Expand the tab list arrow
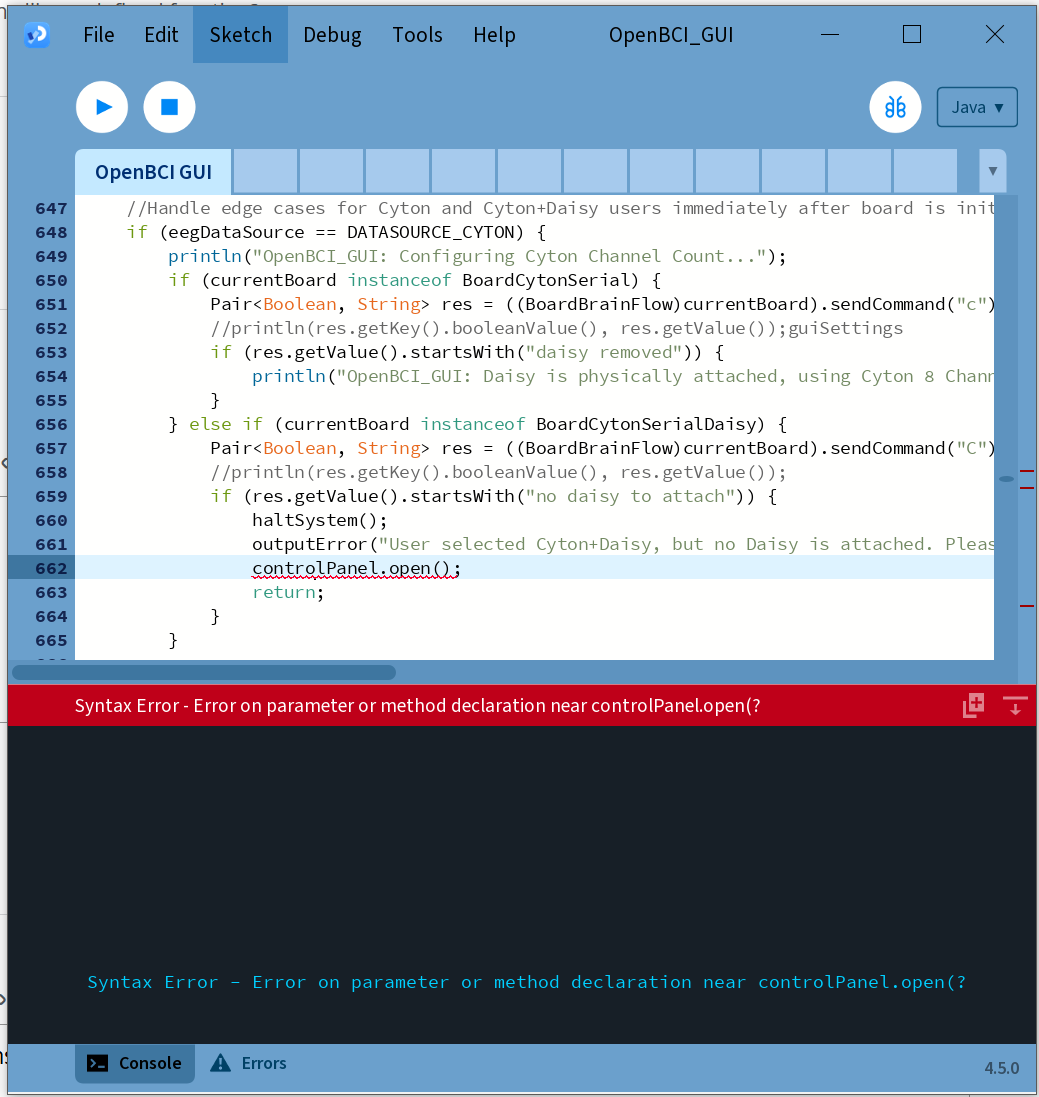This screenshot has height=1097, width=1039. (992, 171)
